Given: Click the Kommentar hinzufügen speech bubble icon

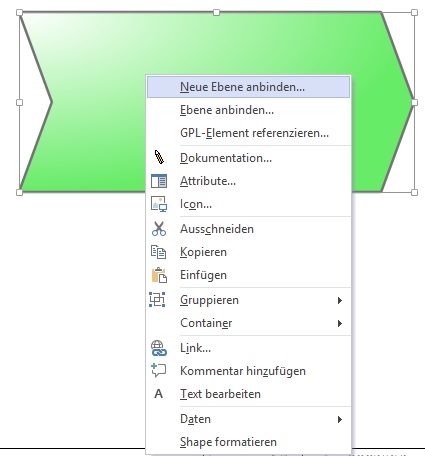Looking at the screenshot, I should pyautogui.click(x=158, y=371).
